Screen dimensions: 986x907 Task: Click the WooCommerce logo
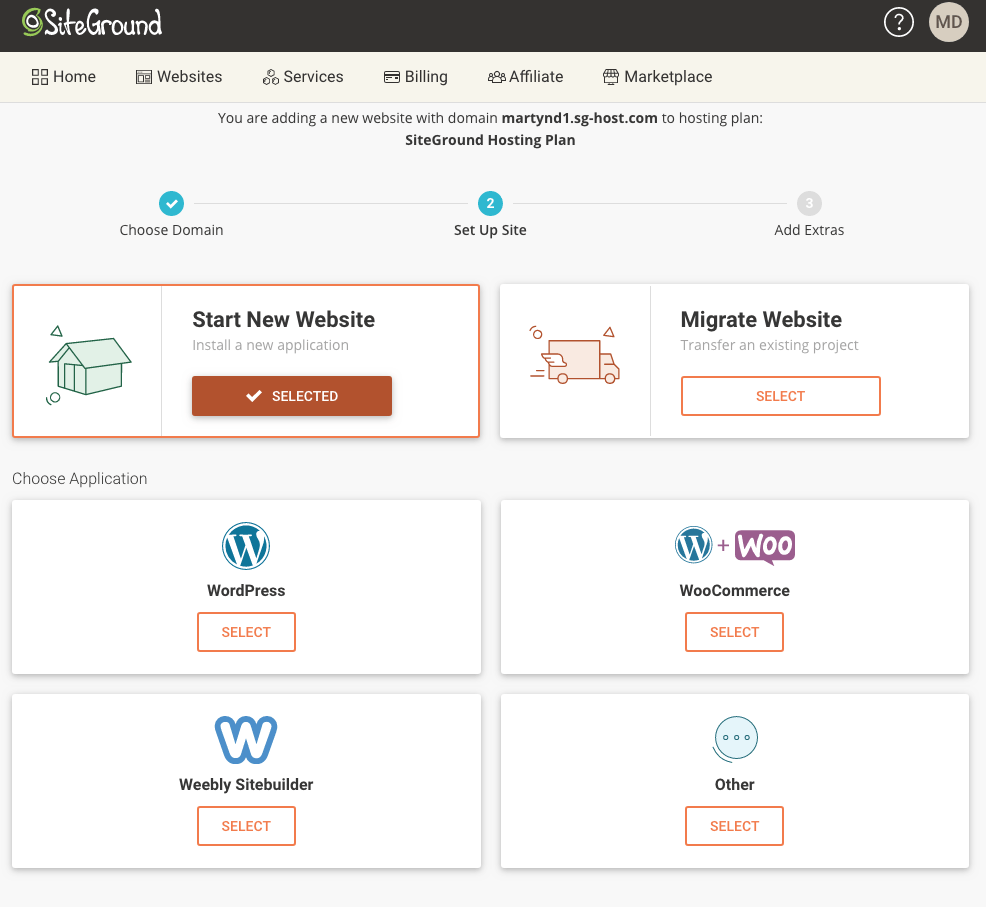(734, 545)
